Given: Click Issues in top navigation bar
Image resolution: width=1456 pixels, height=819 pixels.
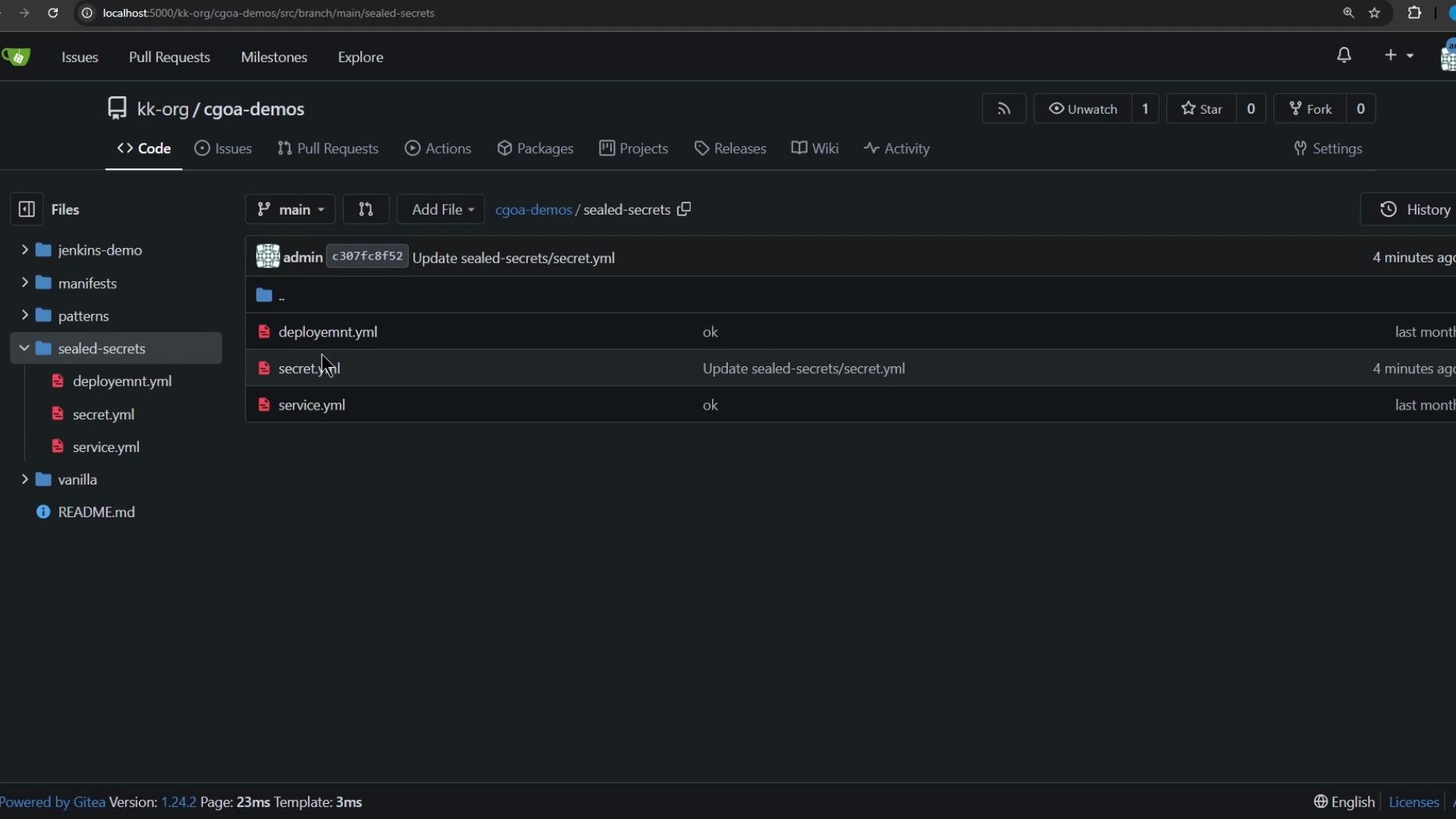Looking at the screenshot, I should click(80, 57).
